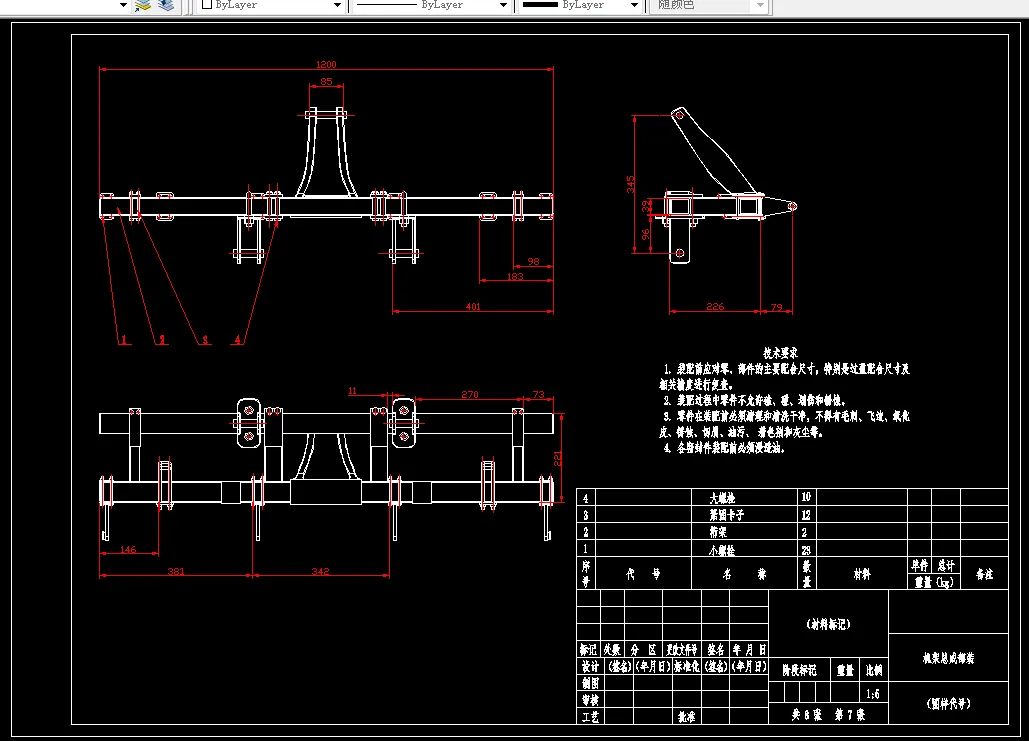Viewport: 1029px width, 741px height.
Task: Select part balloon number 1 leader label
Action: pos(123,339)
